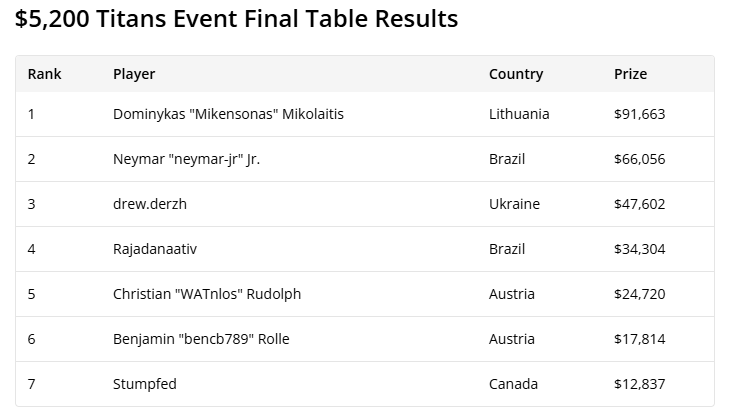The height and width of the screenshot is (419, 732).
Task: Click the Stumpfed player name
Action: [145, 384]
